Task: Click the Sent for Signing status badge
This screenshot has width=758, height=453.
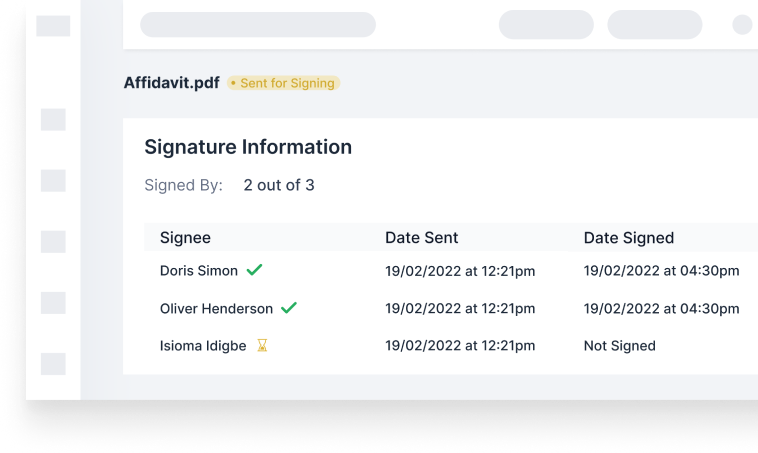Action: tap(284, 83)
